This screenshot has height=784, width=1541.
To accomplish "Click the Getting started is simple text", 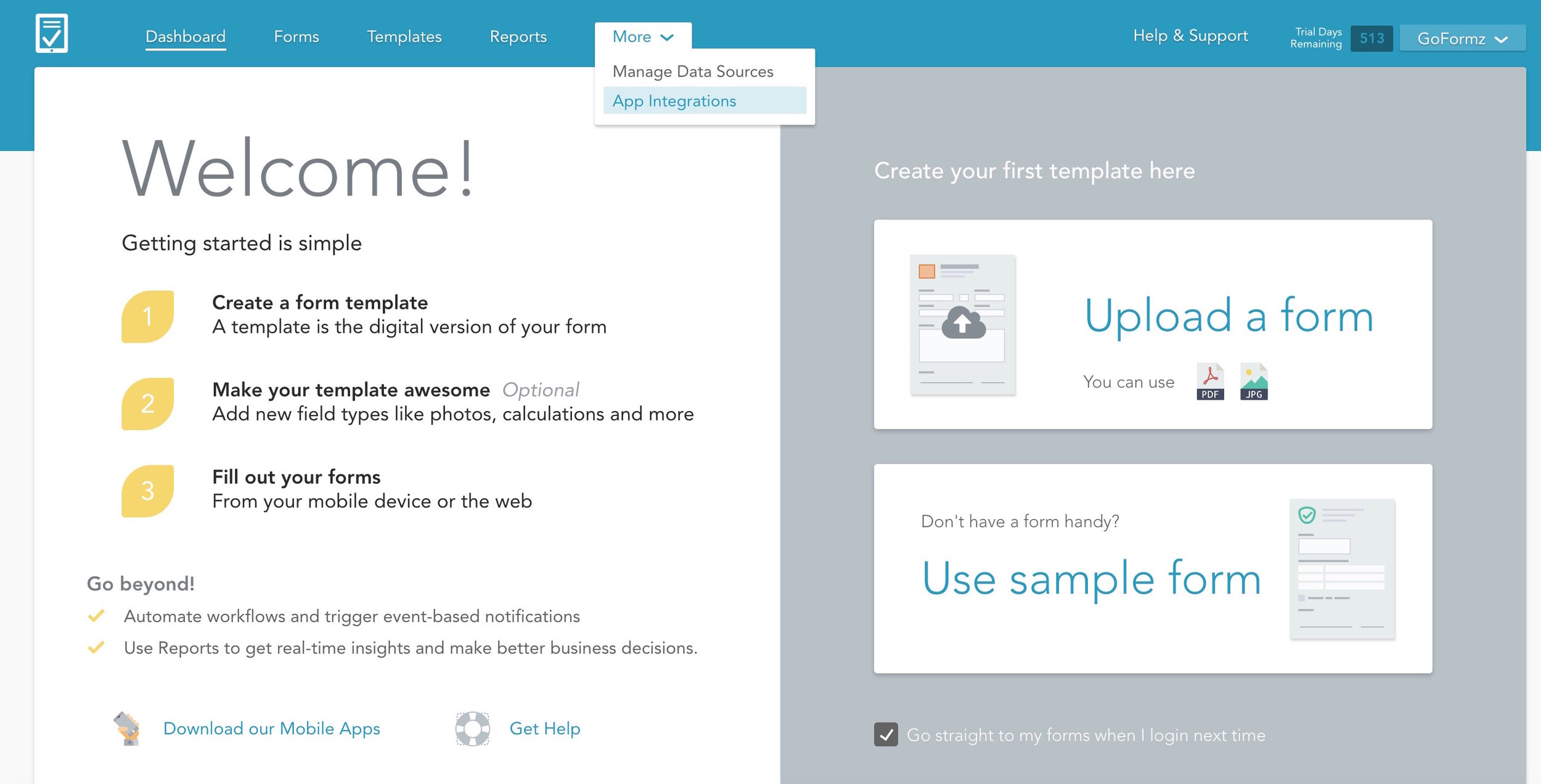I will tap(242, 243).
